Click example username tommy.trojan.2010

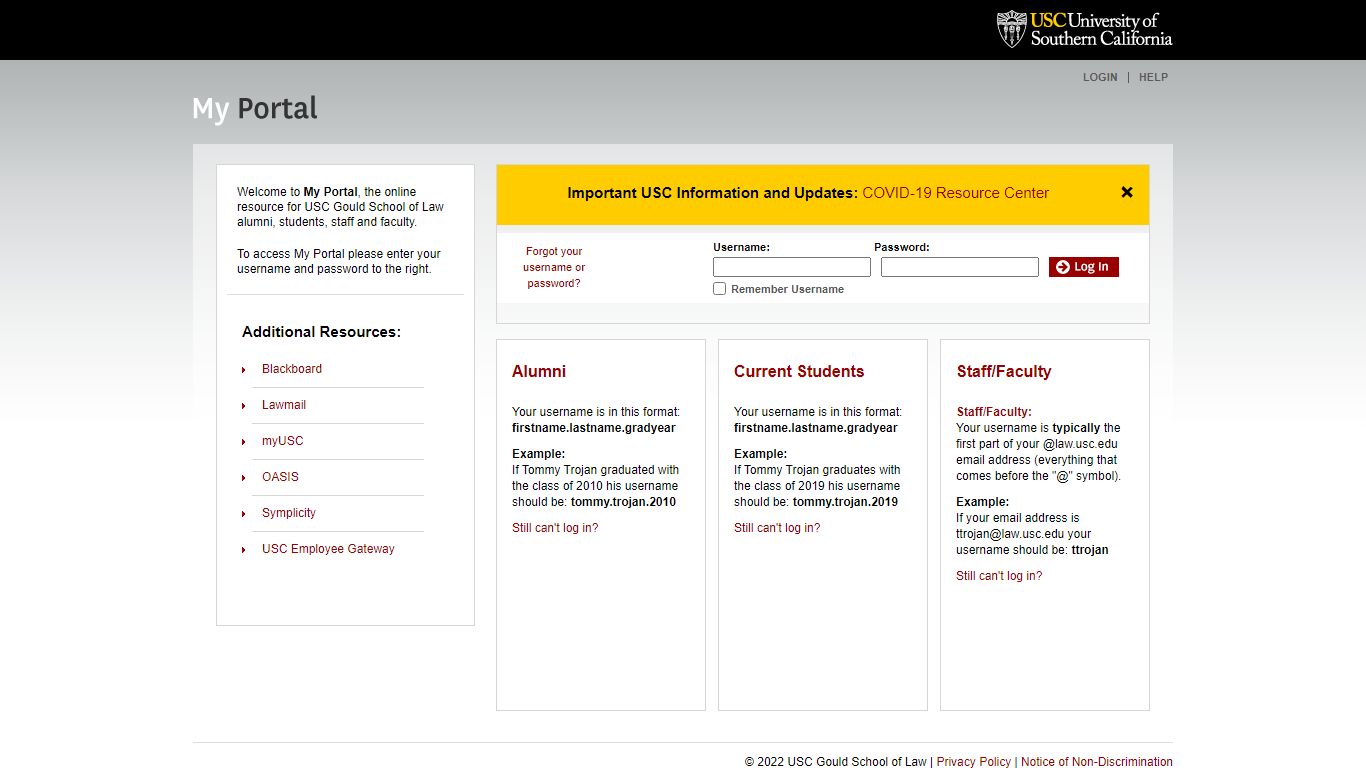point(623,502)
